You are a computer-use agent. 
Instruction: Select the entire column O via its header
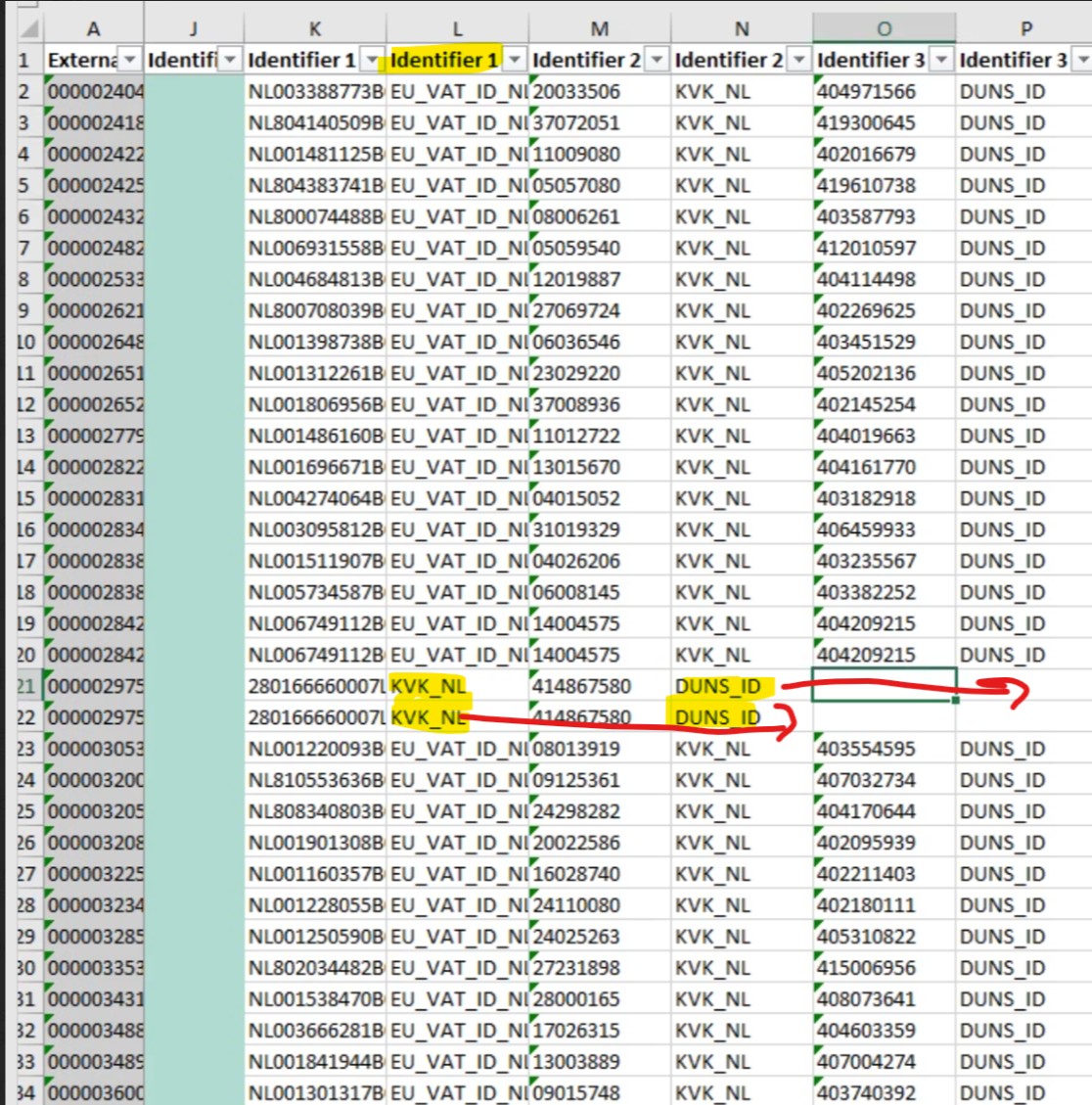884,28
